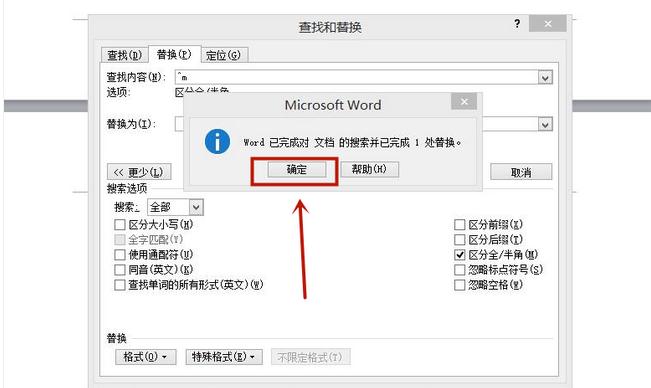
Task: Cancel the dialog with 取消
Action: point(521,172)
